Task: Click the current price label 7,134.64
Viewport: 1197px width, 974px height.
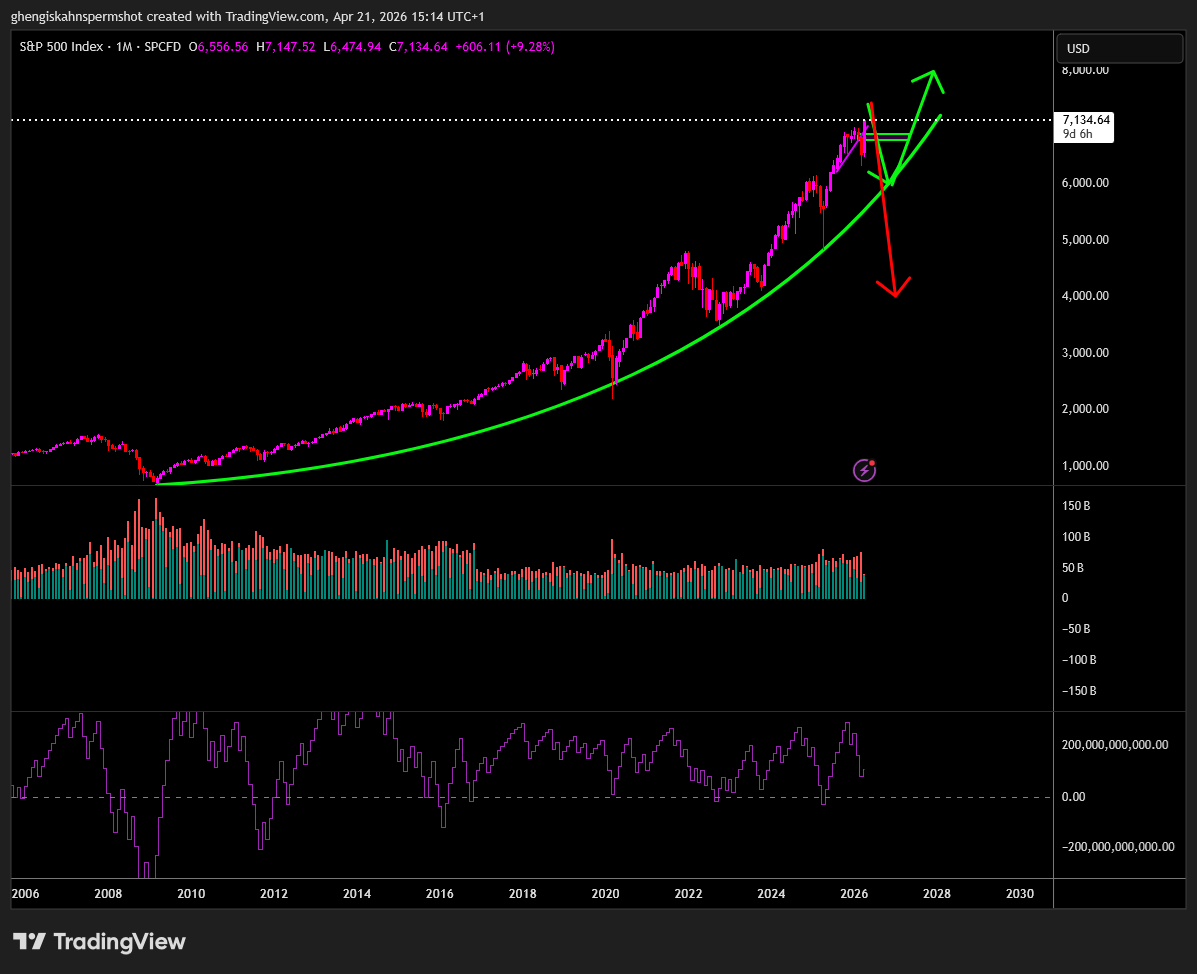Action: tap(1086, 120)
